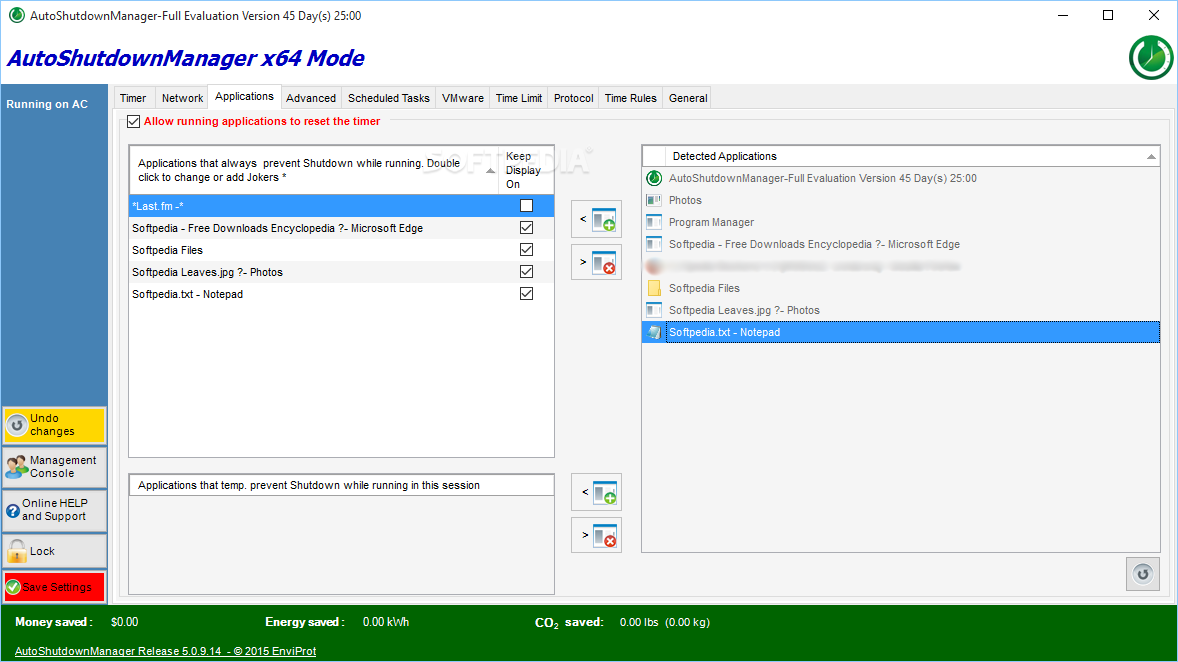Remove selected app from always-prevent list

point(597,262)
